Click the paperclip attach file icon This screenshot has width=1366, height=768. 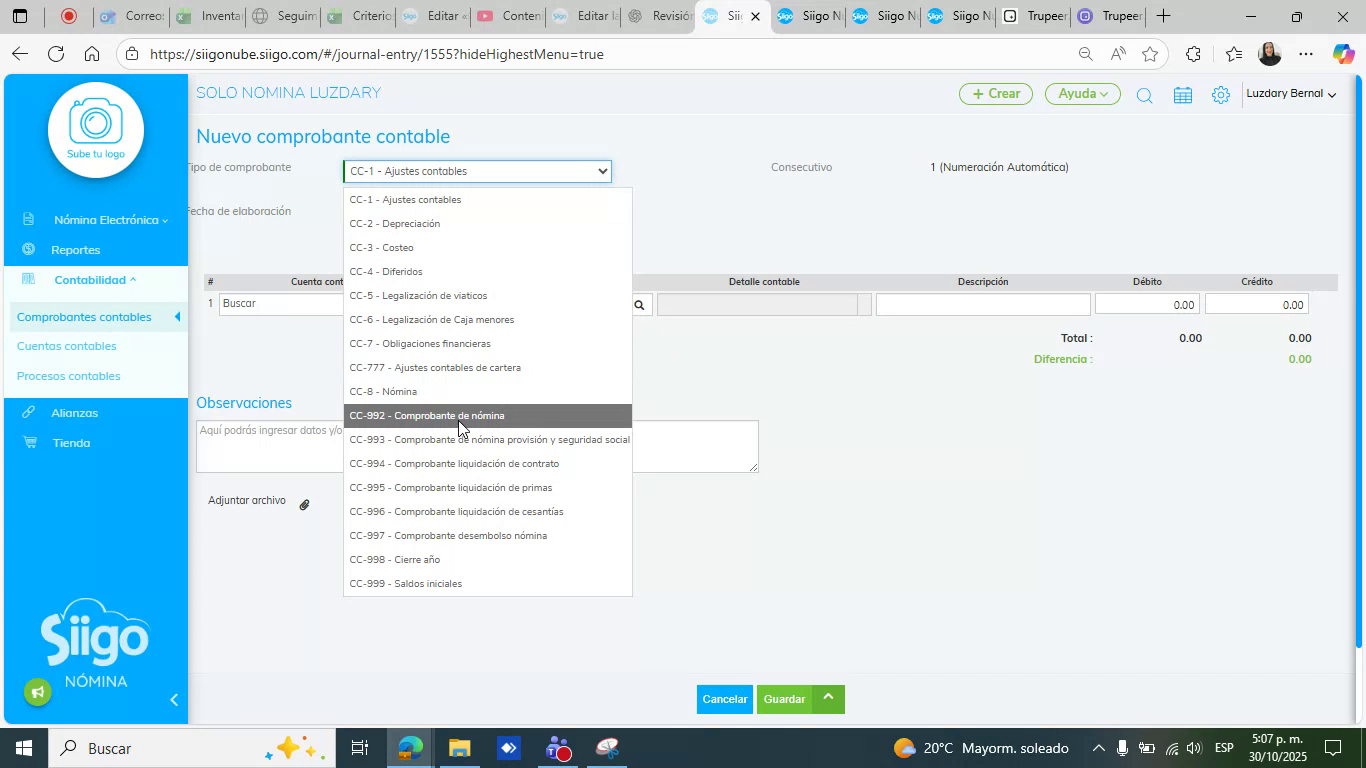[304, 505]
